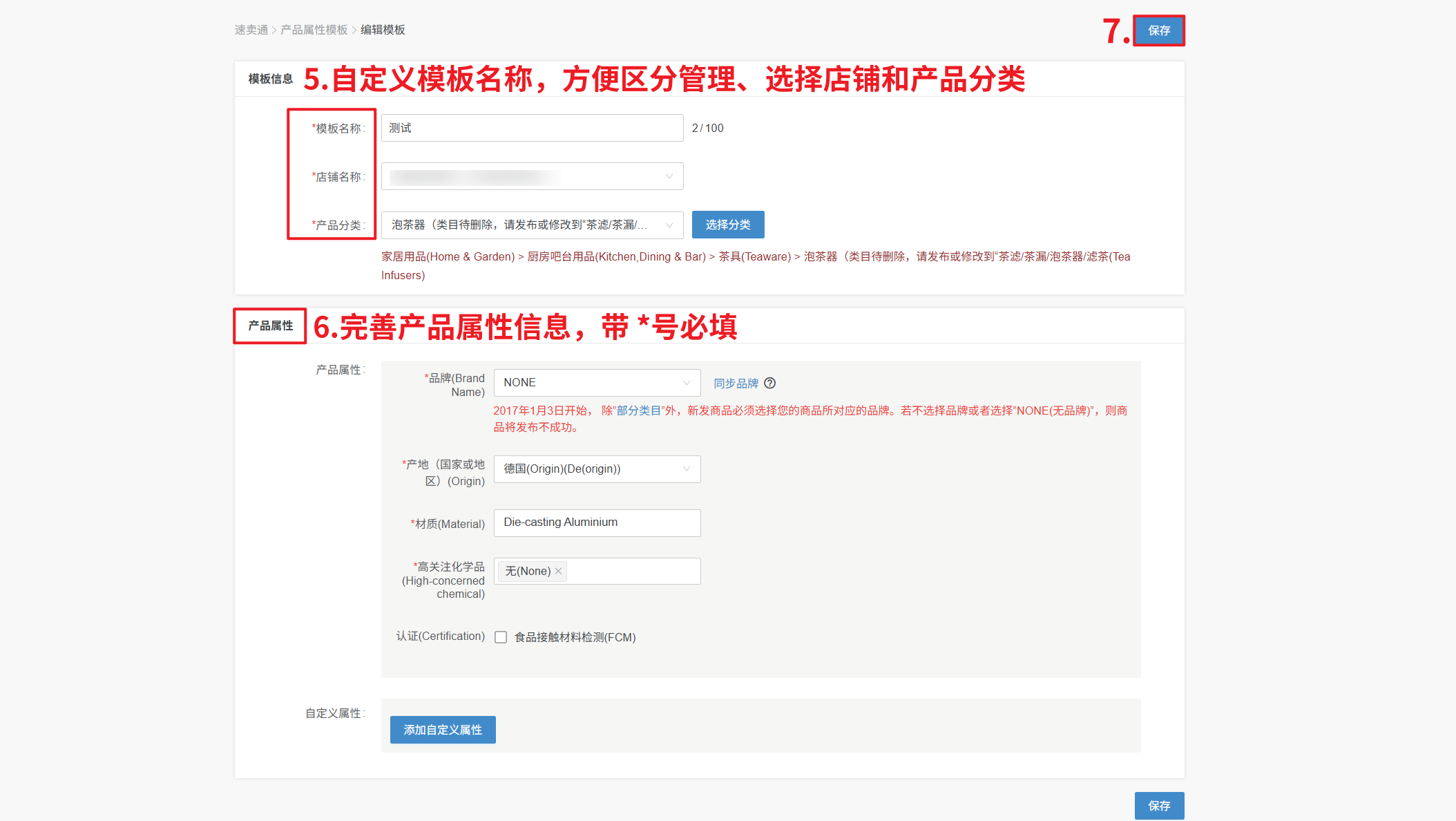The height and width of the screenshot is (821, 1456).
Task: Click chevron arrow of 产品分类 dropdown
Action: (x=669, y=225)
